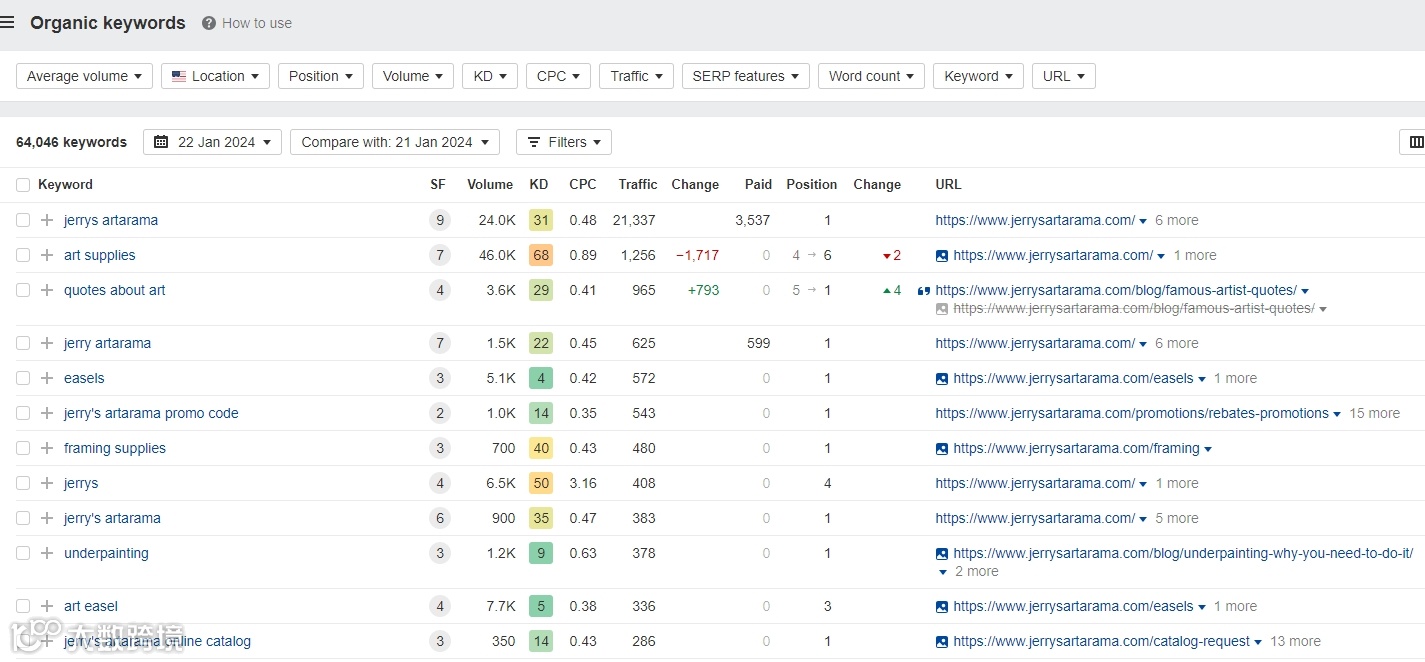Open the Average volume dropdown
This screenshot has width=1425, height=662.
[x=84, y=76]
